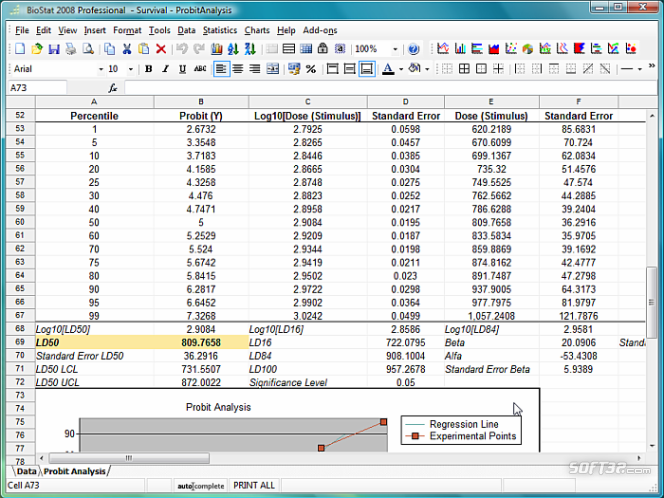Copy selection with the Copy icon
The width and height of the screenshot is (664, 498).
(x=109, y=49)
